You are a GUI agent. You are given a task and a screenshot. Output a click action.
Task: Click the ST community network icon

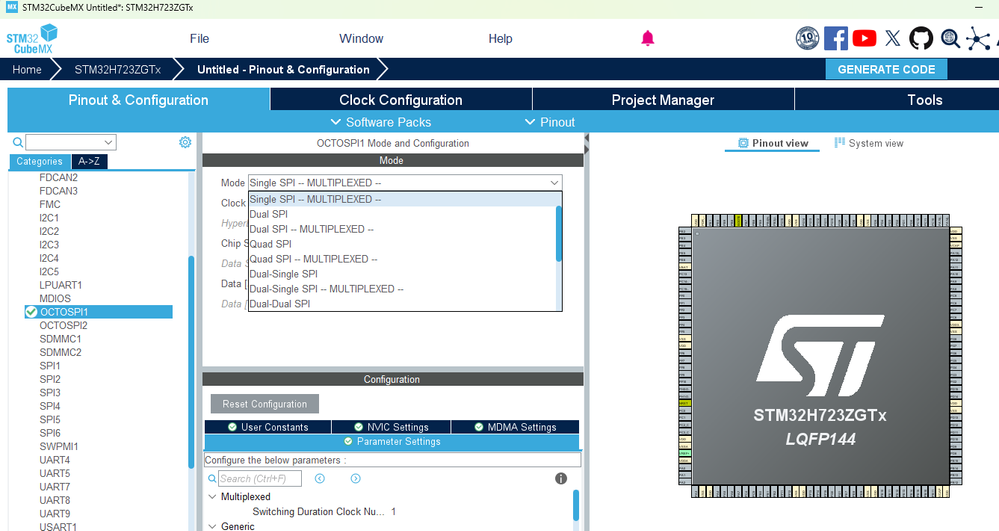click(x=978, y=38)
